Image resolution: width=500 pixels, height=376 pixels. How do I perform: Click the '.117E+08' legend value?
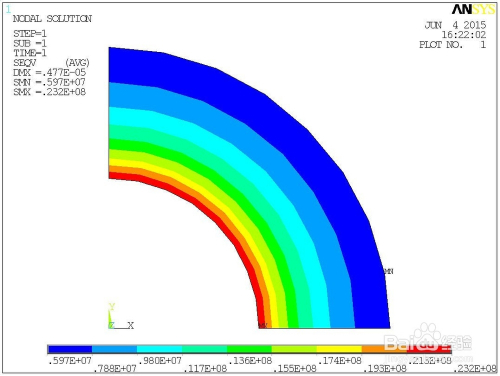click(x=205, y=369)
